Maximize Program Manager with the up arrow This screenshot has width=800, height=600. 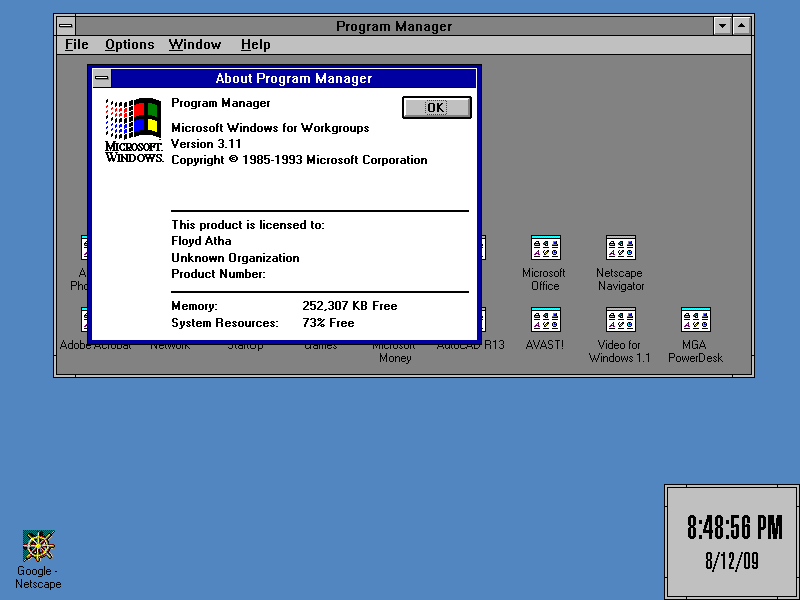pos(742,26)
